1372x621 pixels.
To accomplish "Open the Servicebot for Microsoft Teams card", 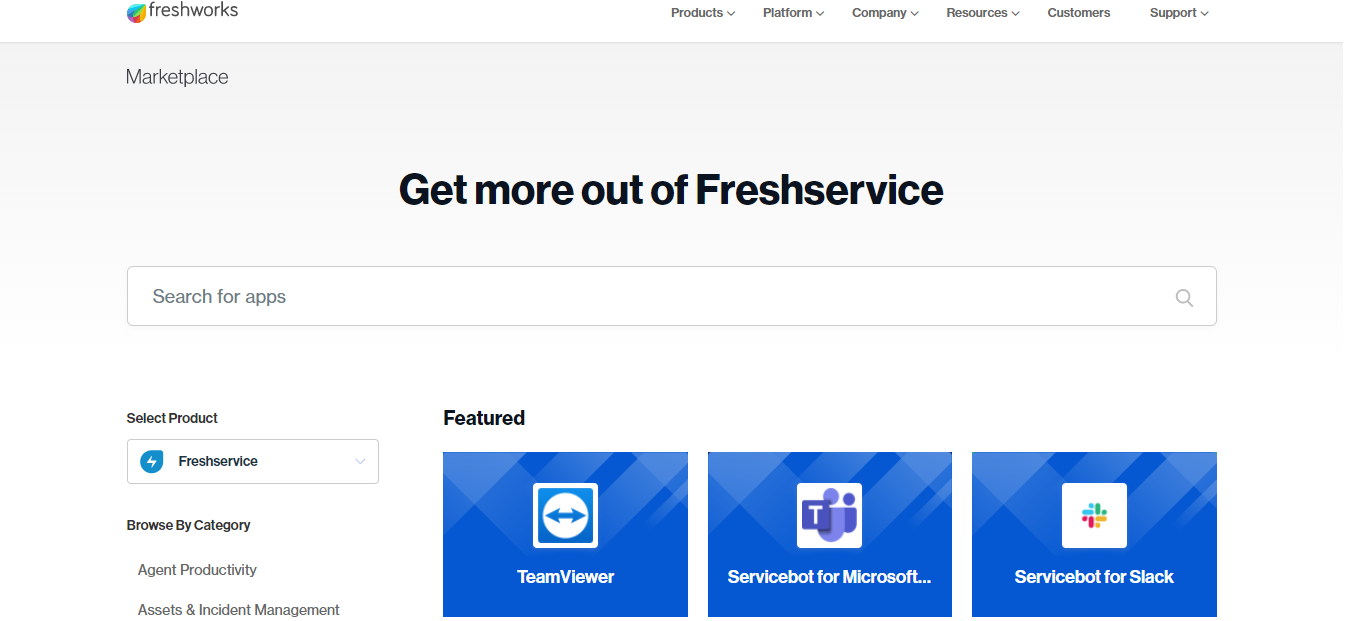I will pyautogui.click(x=829, y=534).
